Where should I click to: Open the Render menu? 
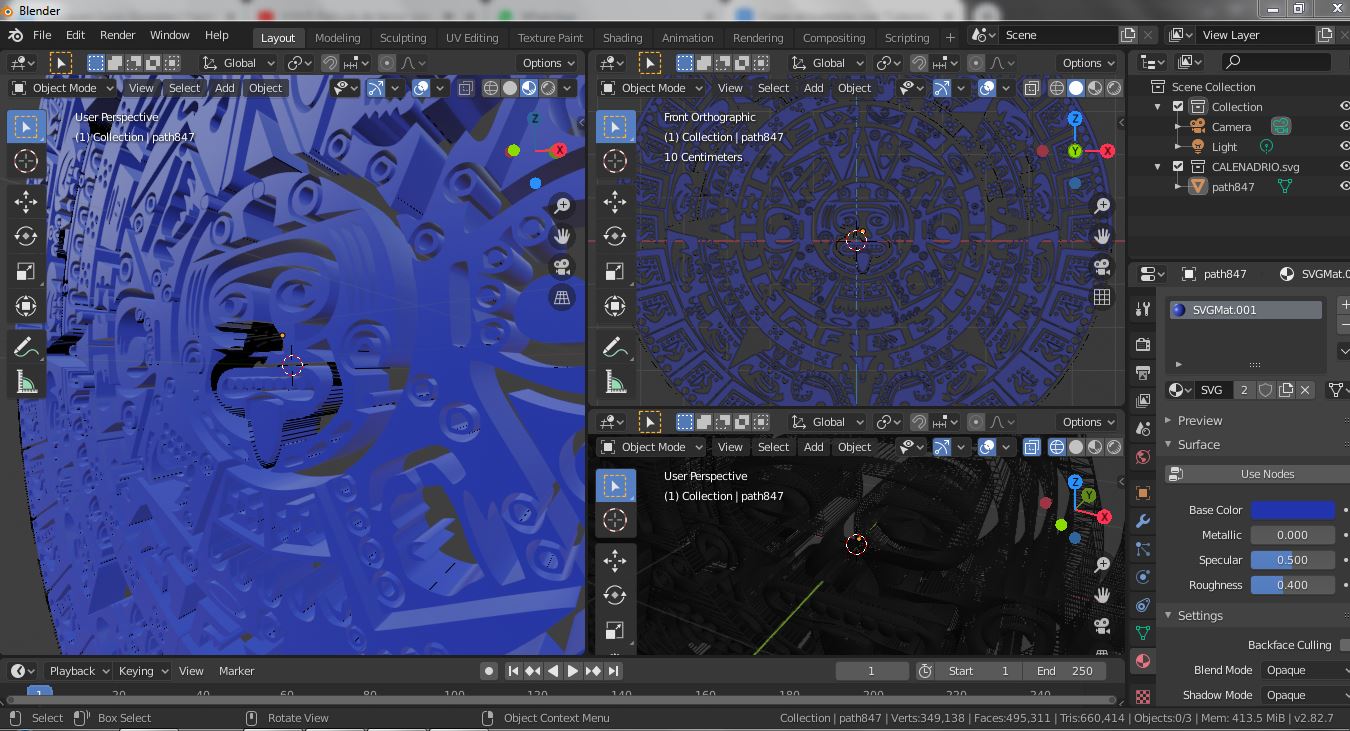pos(118,35)
